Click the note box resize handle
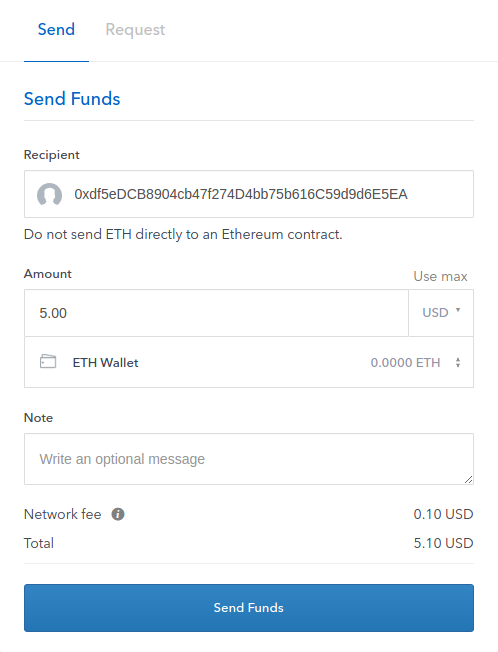 pyautogui.click(x=468, y=479)
